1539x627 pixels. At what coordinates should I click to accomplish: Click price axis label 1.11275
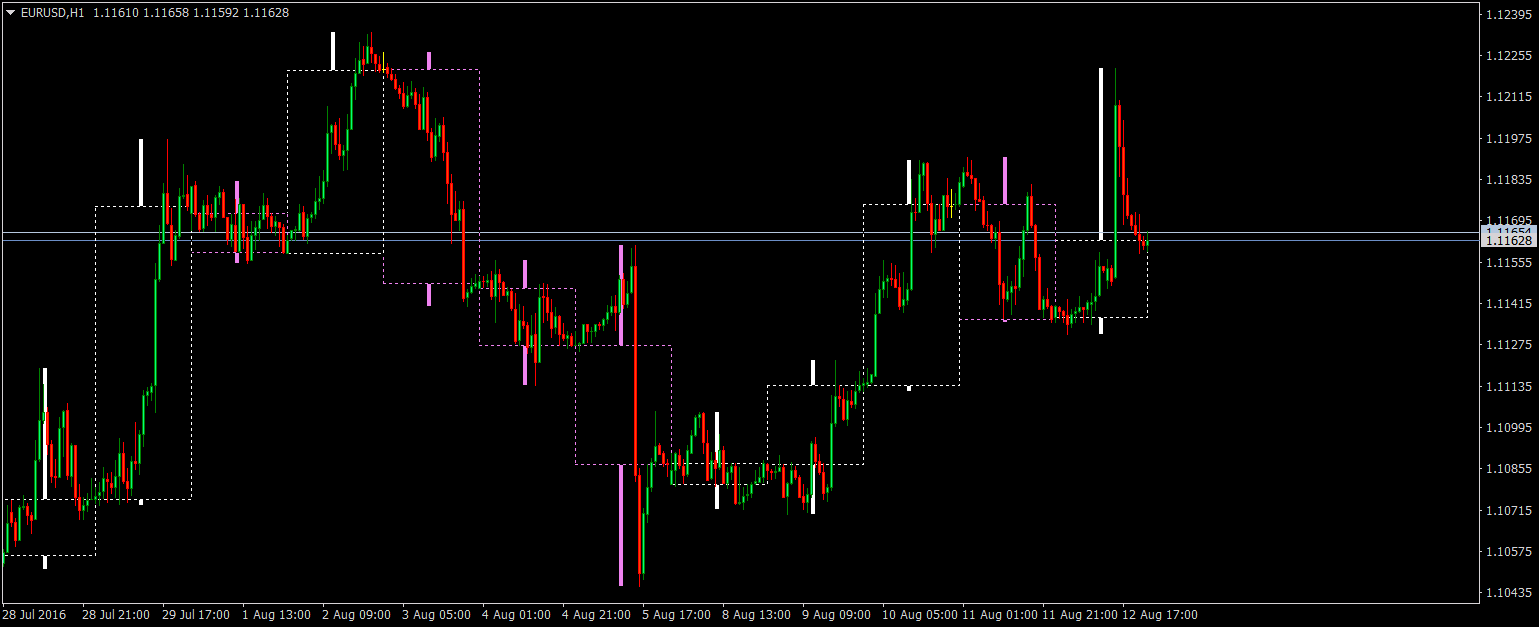pos(1510,345)
